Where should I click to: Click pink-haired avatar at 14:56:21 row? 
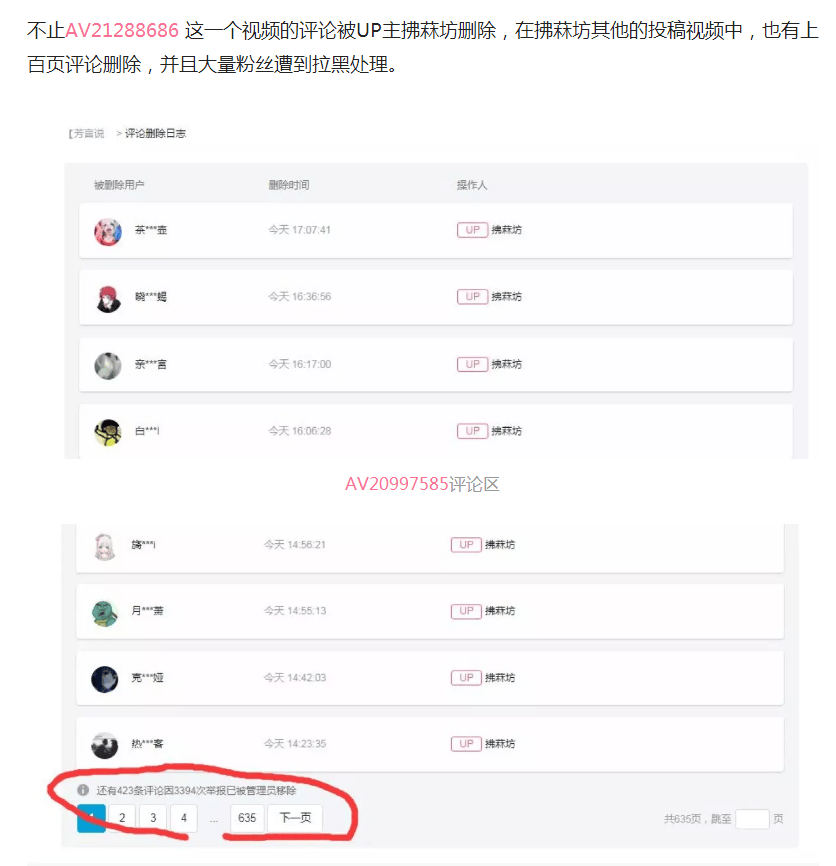pos(104,547)
